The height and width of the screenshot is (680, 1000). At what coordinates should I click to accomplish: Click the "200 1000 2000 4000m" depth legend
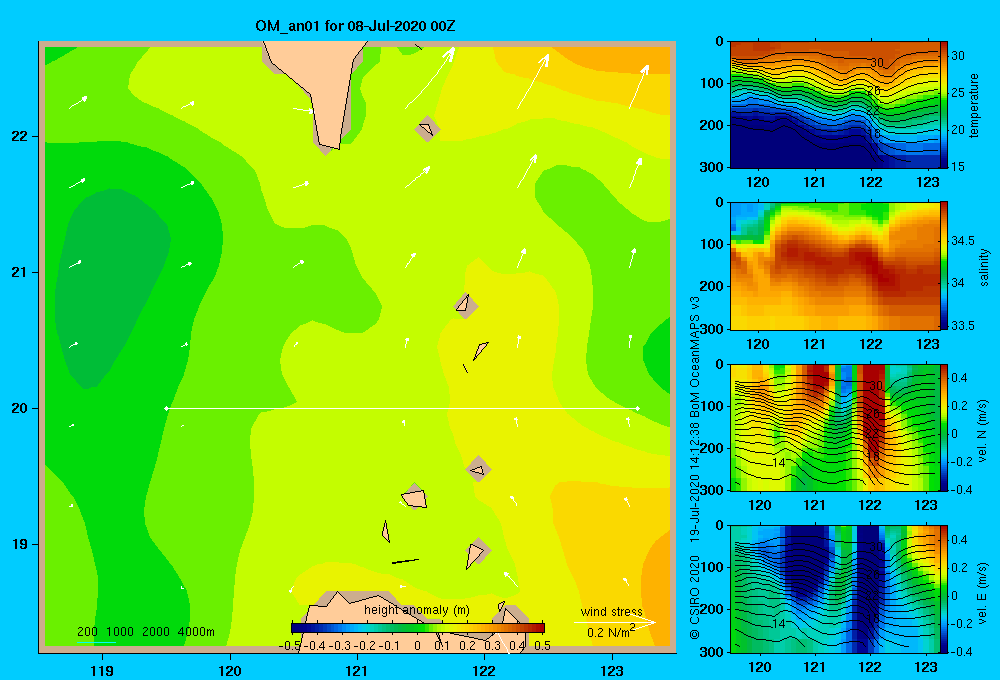pyautogui.click(x=146, y=632)
